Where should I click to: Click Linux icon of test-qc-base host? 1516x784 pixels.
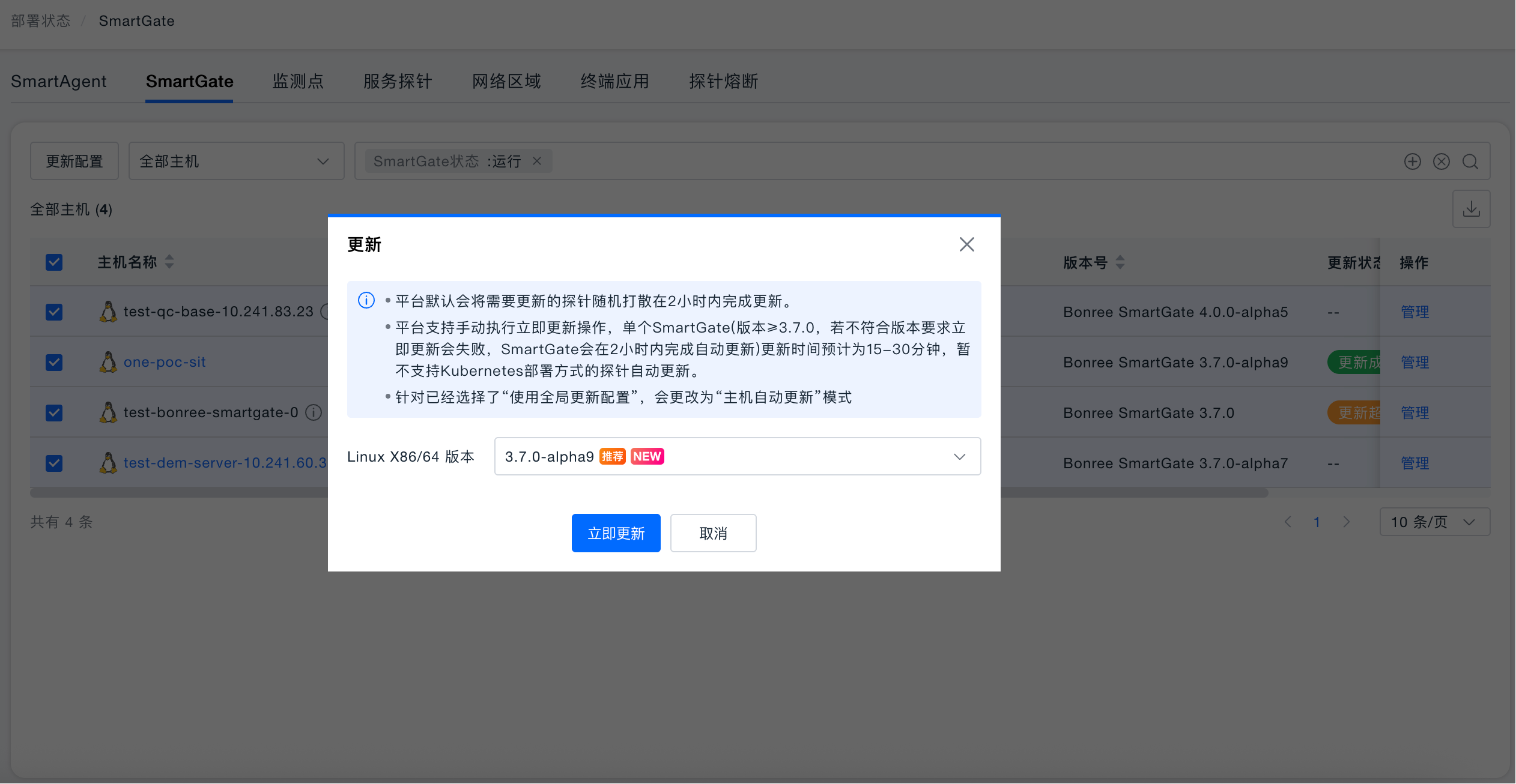(108, 312)
